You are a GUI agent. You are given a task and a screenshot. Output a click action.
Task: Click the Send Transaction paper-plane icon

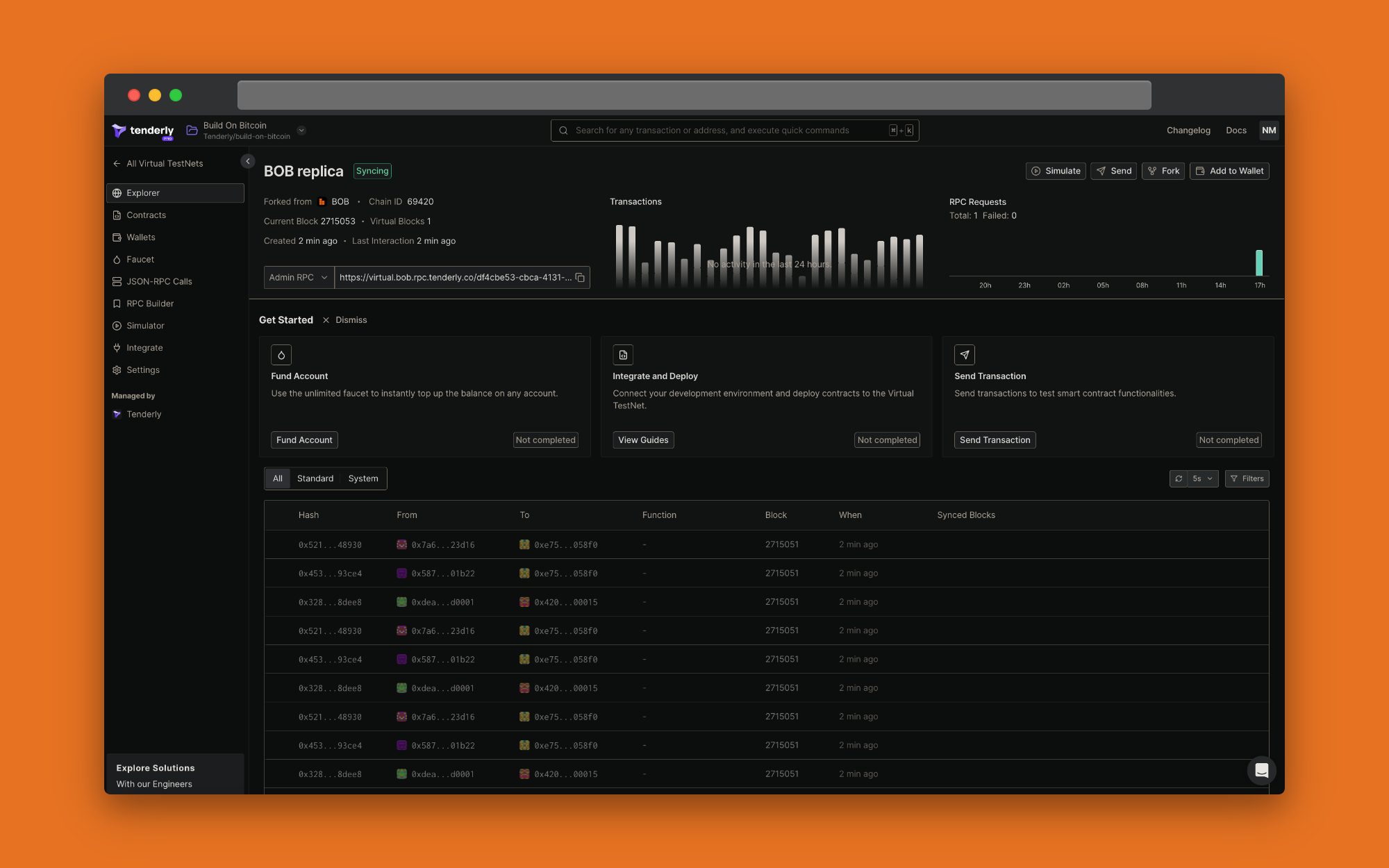[964, 355]
